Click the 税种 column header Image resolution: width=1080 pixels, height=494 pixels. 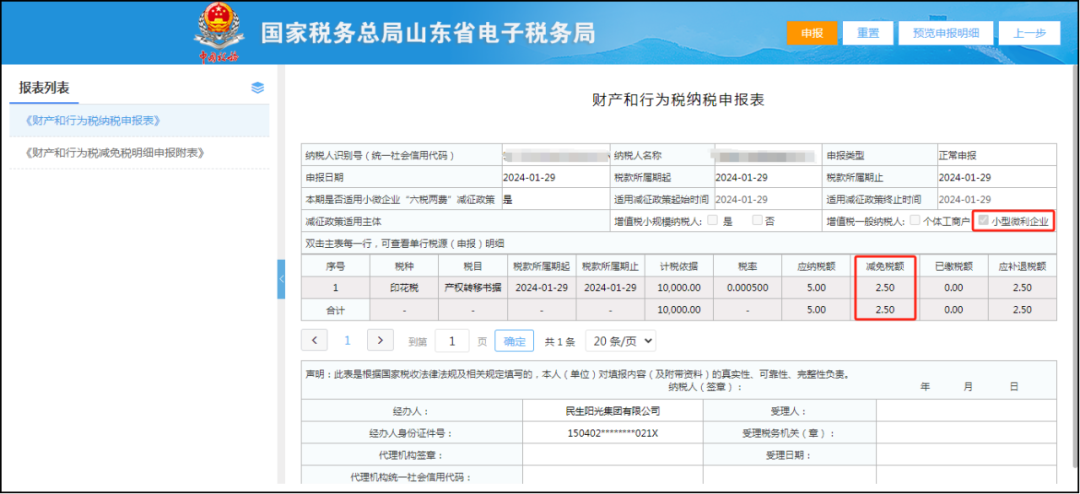(404, 267)
